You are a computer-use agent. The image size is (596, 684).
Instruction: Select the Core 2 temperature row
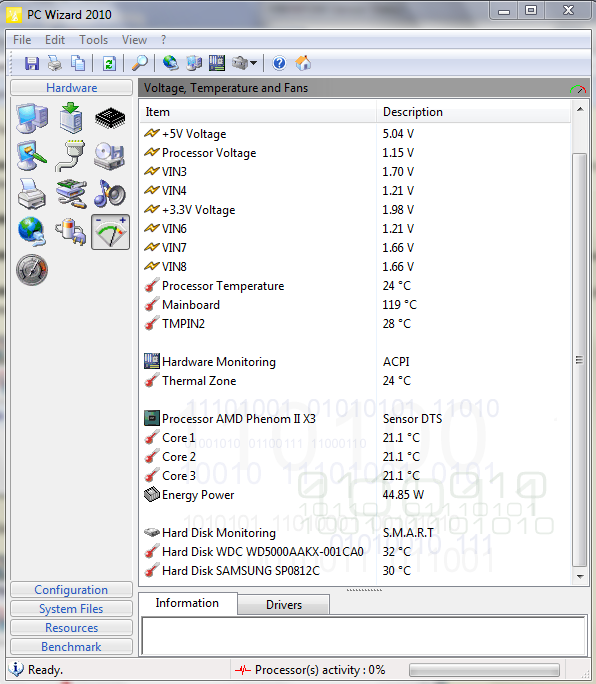pyautogui.click(x=355, y=457)
